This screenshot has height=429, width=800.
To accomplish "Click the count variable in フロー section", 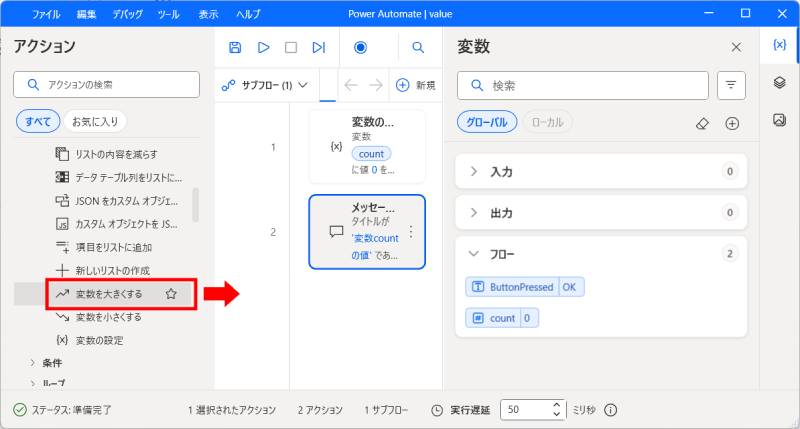I will pyautogui.click(x=502, y=318).
